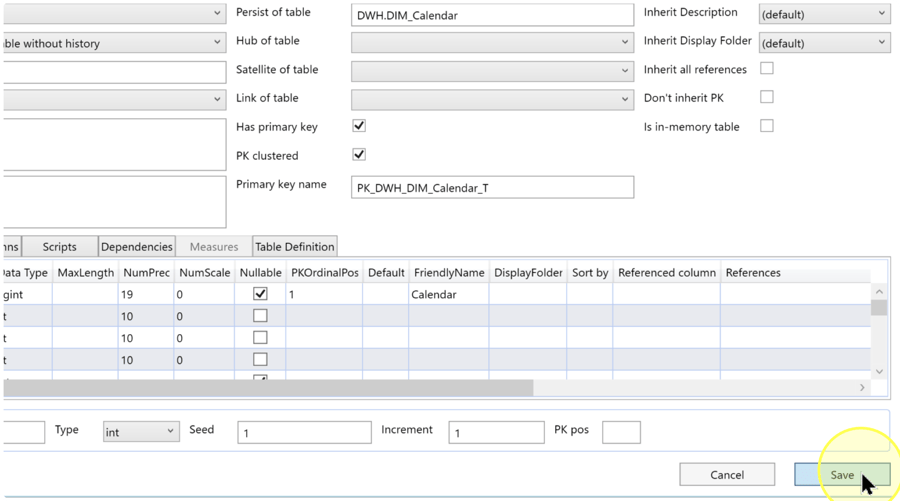This screenshot has height=501, width=900.
Task: Click the NumScale column header
Action: coord(204,273)
